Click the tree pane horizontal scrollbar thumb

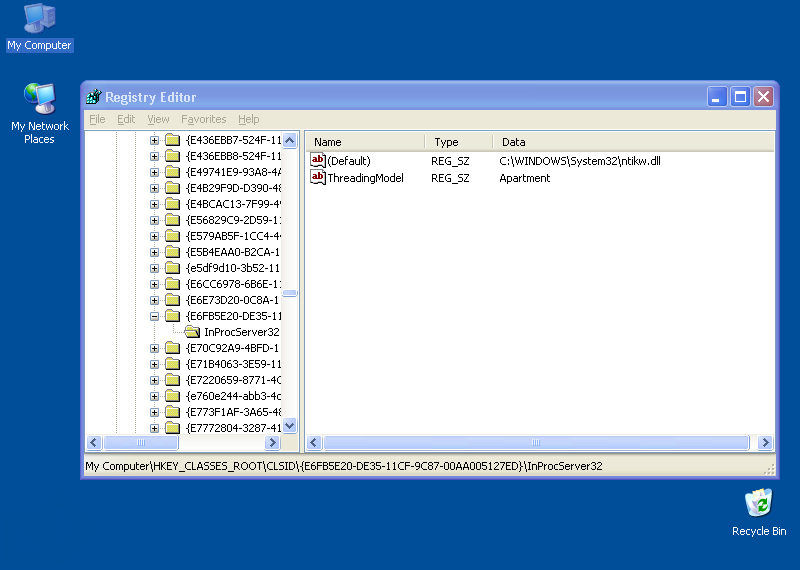[x=141, y=442]
